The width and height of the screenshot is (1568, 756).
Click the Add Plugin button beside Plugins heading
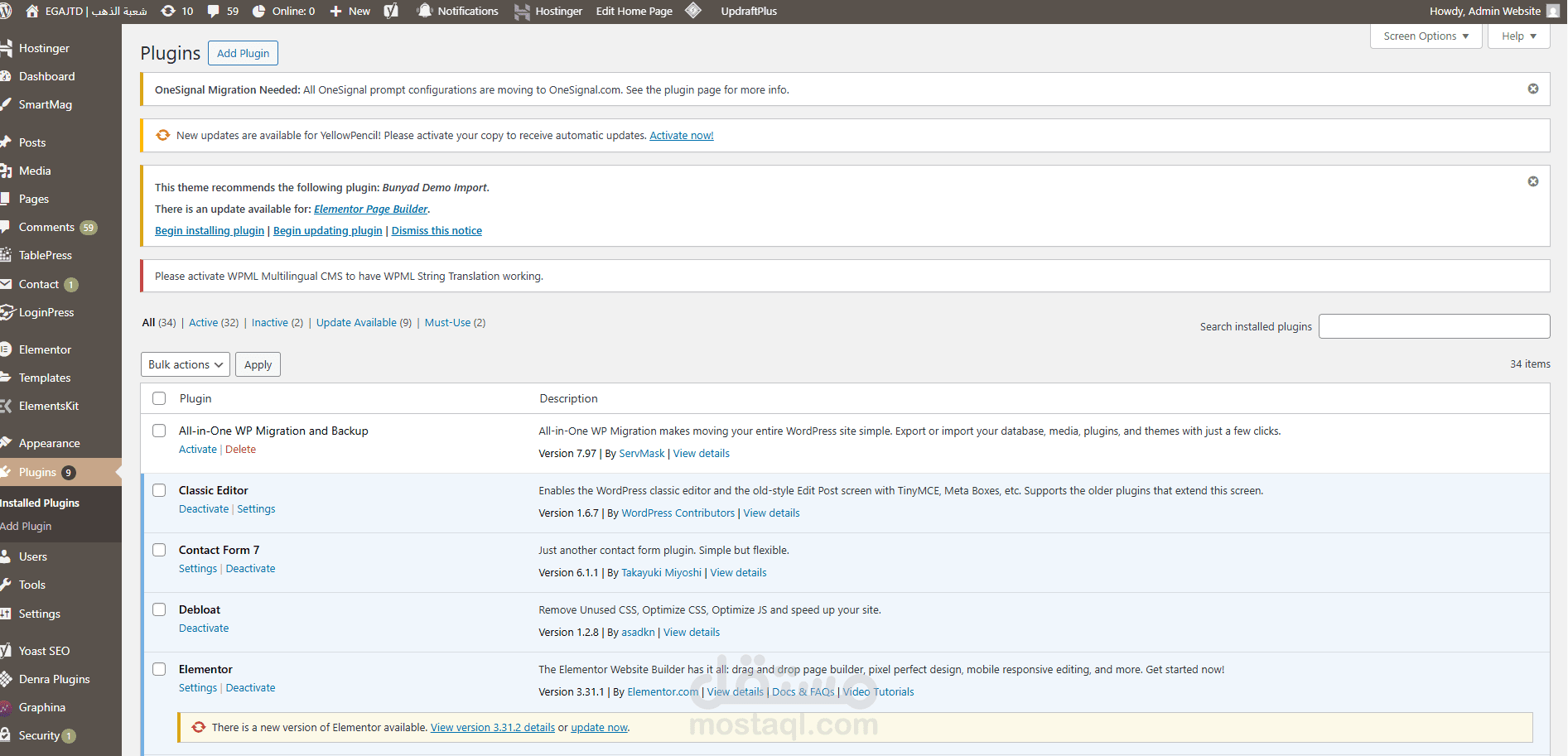[243, 53]
